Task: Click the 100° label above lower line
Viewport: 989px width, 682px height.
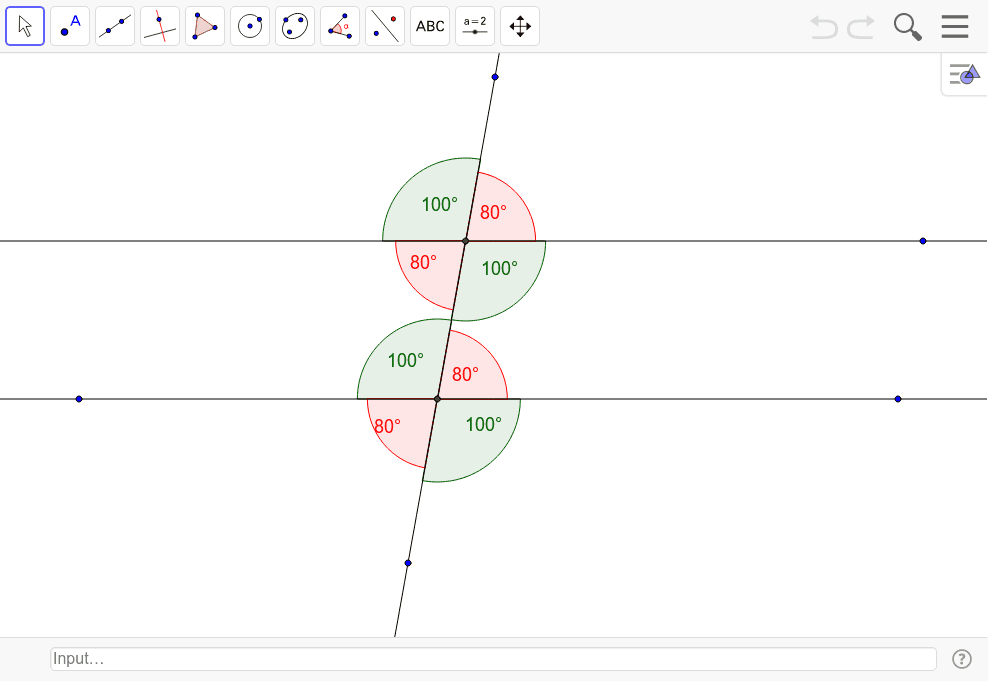Action: pos(406,361)
